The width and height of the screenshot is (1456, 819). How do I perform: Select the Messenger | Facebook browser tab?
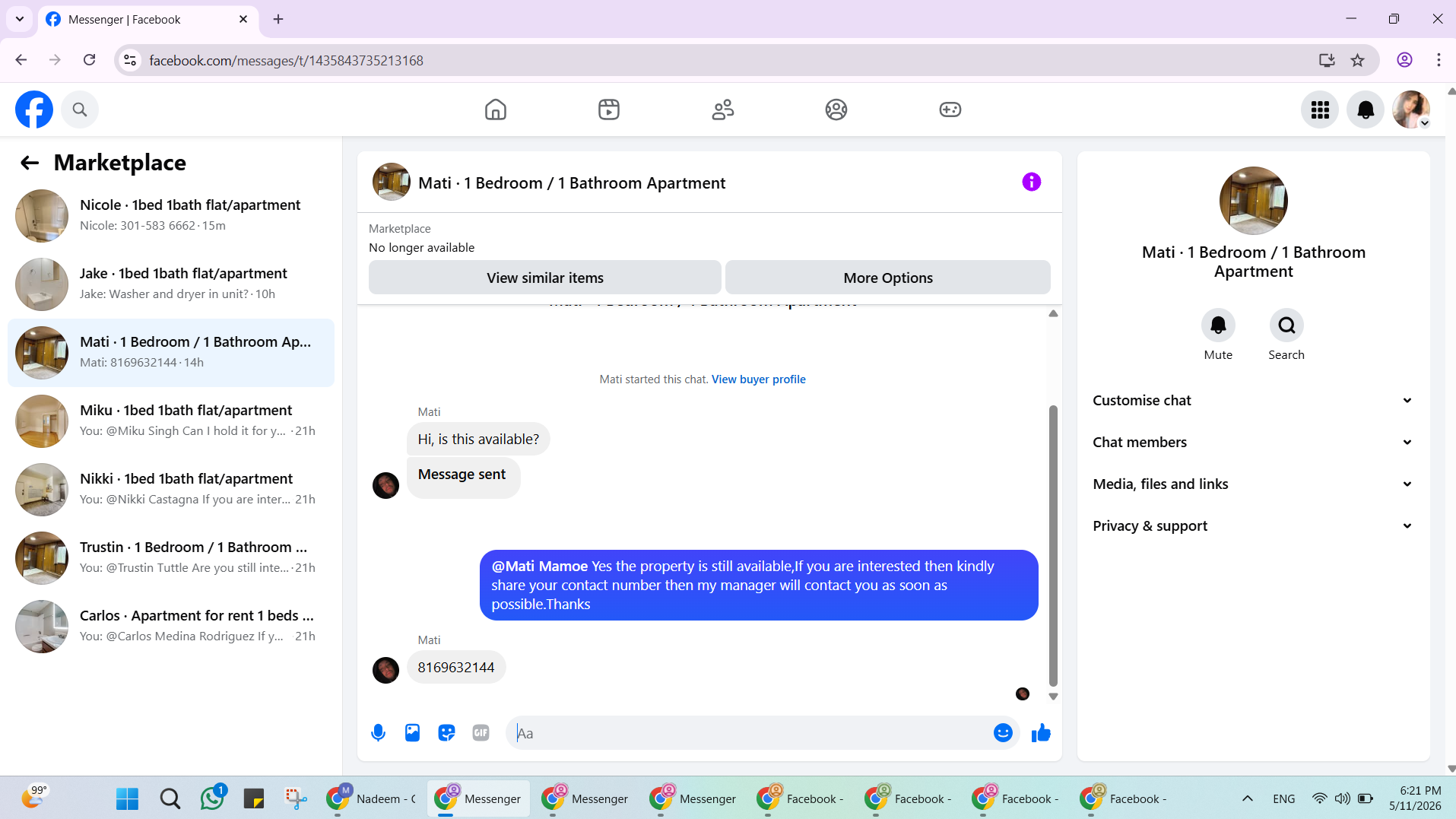pyautogui.click(x=148, y=20)
